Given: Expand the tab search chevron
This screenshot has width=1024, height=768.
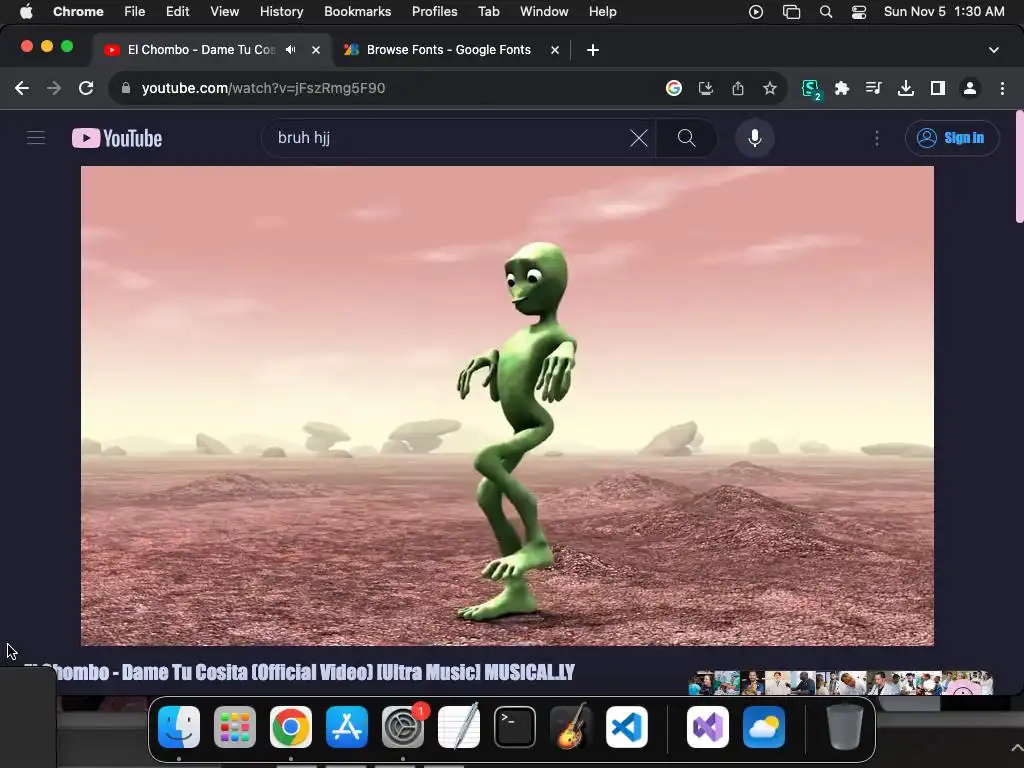Looking at the screenshot, I should (994, 50).
